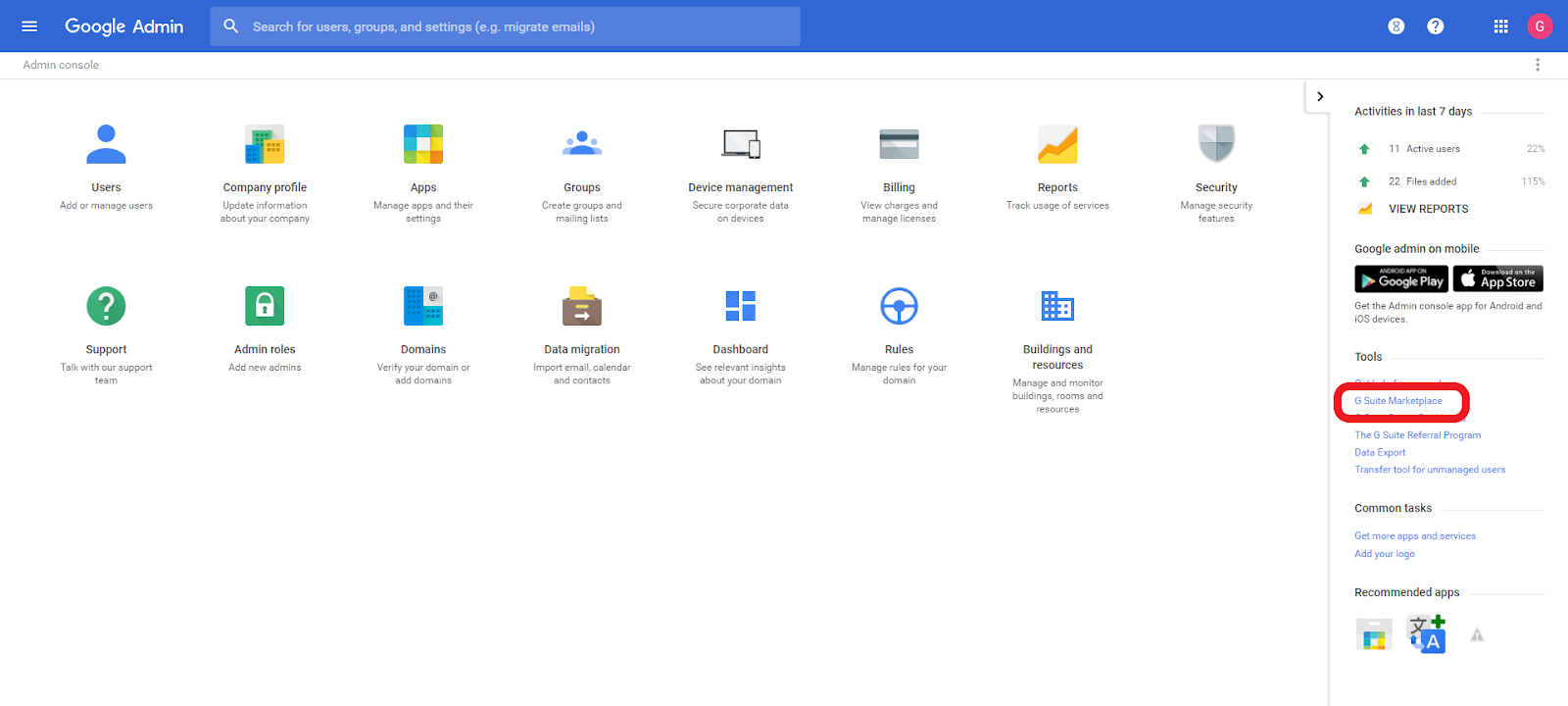Open the G Suite Marketplace recommended app
1568x706 pixels.
[x=1374, y=635]
